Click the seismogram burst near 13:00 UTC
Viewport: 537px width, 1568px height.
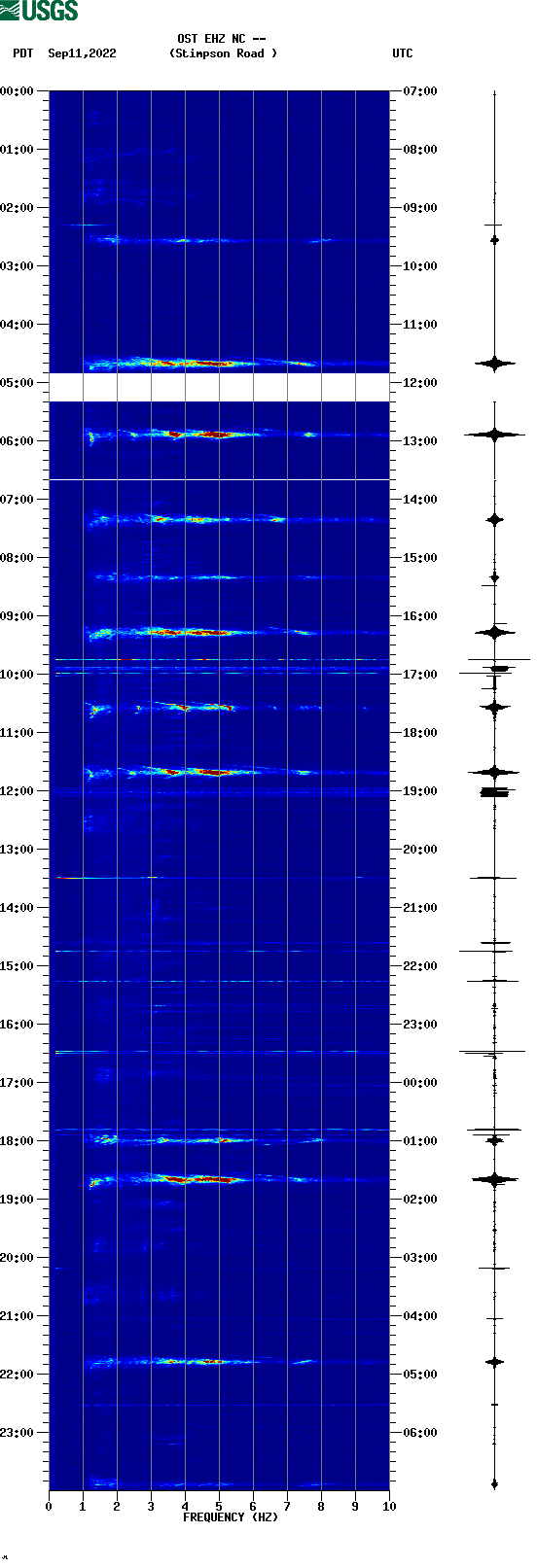tap(494, 435)
